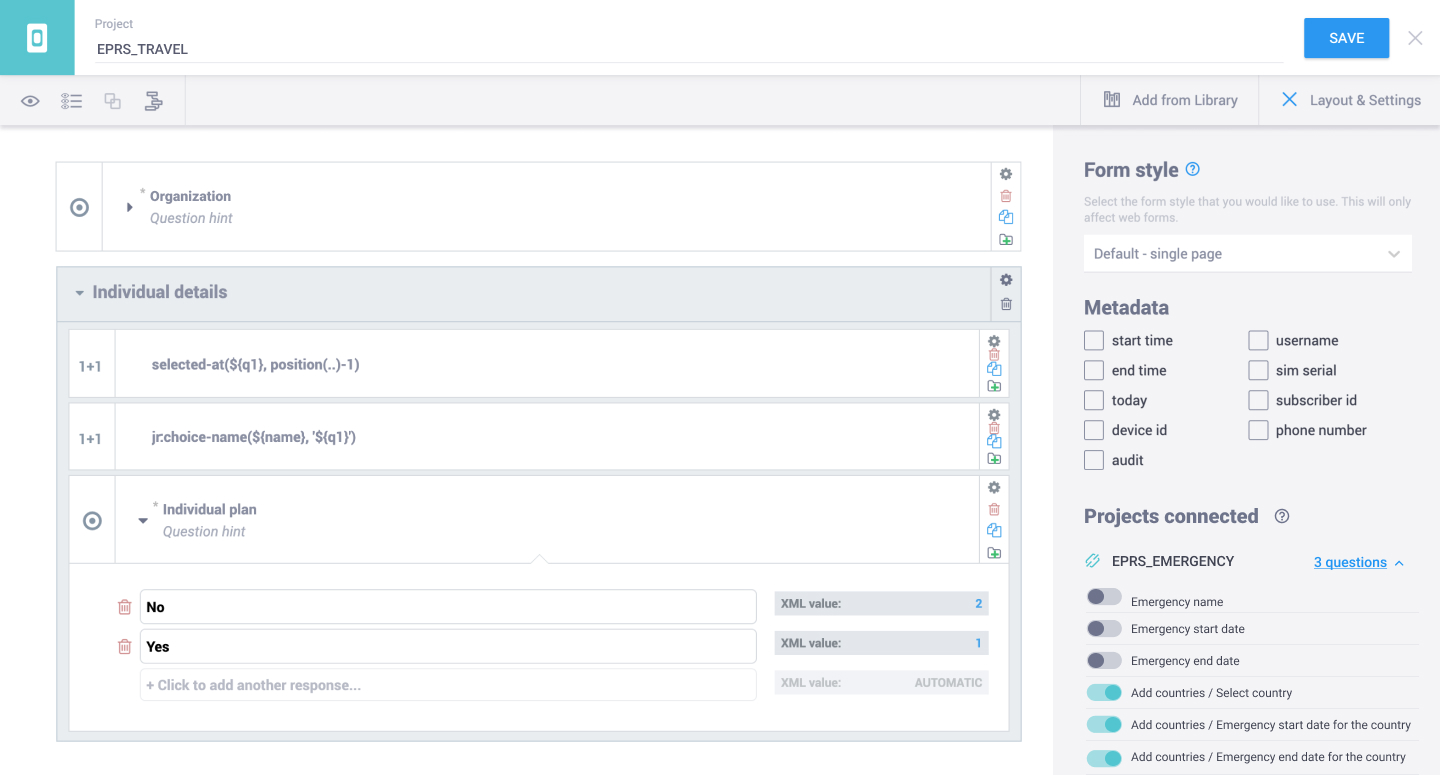1440x775 pixels.
Task: Collapse the Individual details group
Action: tap(79, 292)
